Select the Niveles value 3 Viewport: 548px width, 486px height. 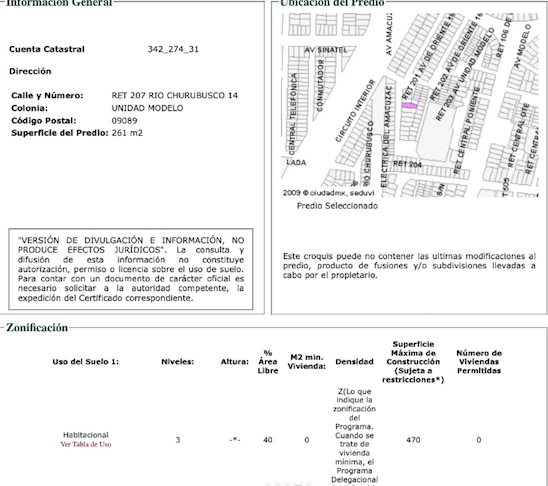pos(178,440)
